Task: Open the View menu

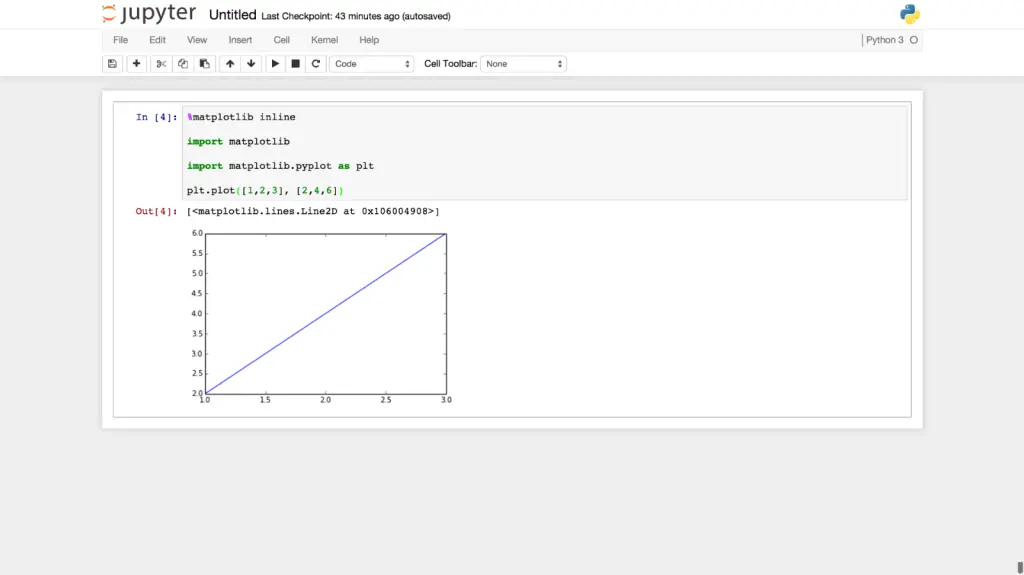Action: point(197,40)
